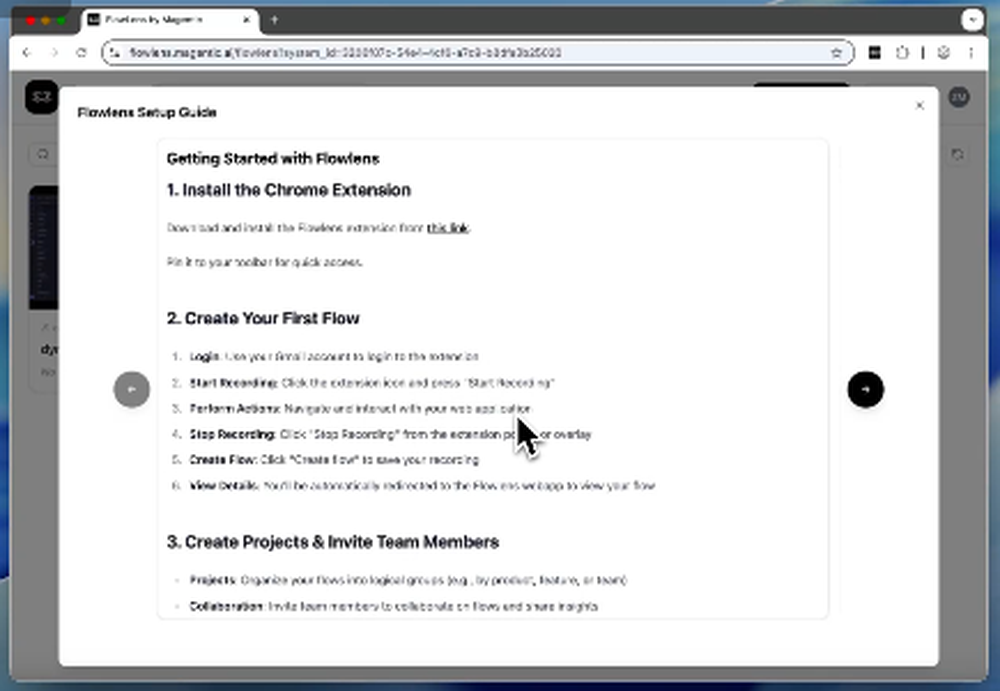Click the ZM profile avatar

click(x=959, y=98)
